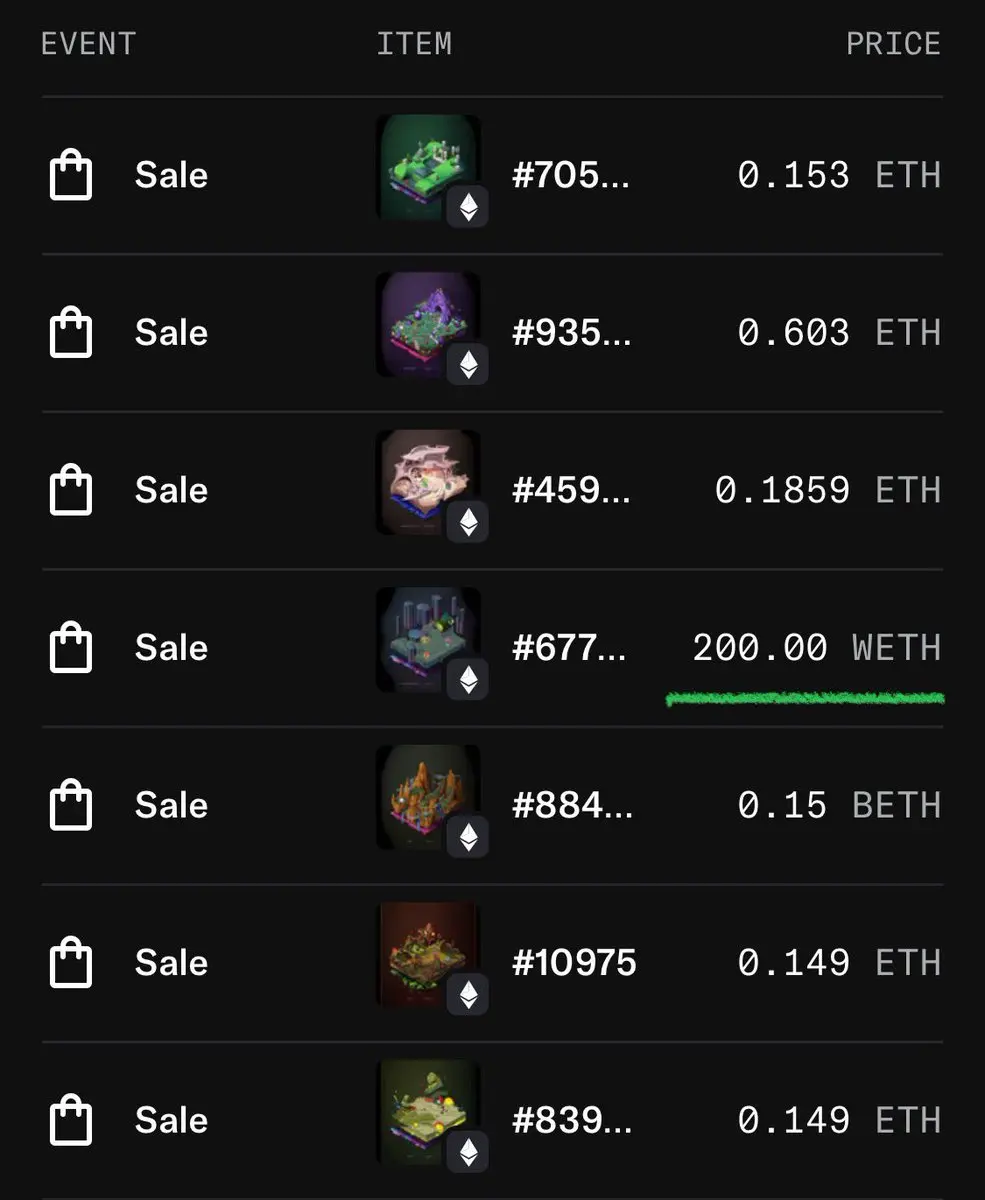Click the sale bag icon for the 0.603 ETH row
Image resolution: width=985 pixels, height=1200 pixels.
[x=71, y=332]
